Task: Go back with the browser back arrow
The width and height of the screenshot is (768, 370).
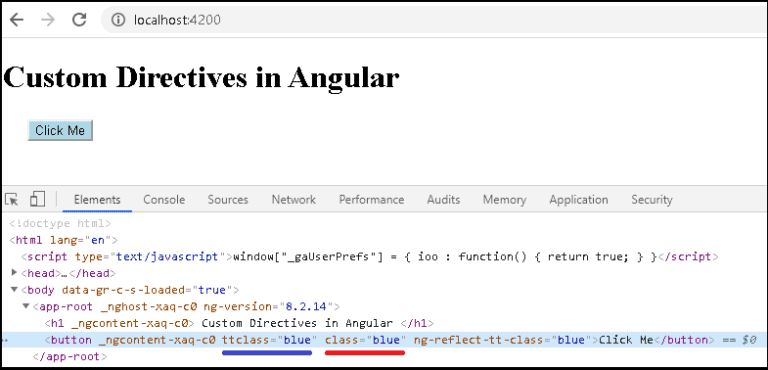Action: (x=17, y=20)
